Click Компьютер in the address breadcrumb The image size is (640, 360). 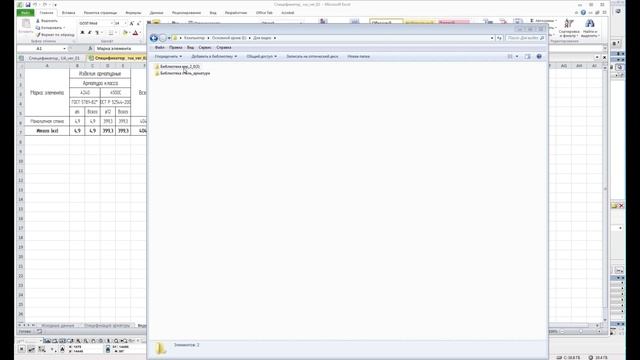coord(194,38)
